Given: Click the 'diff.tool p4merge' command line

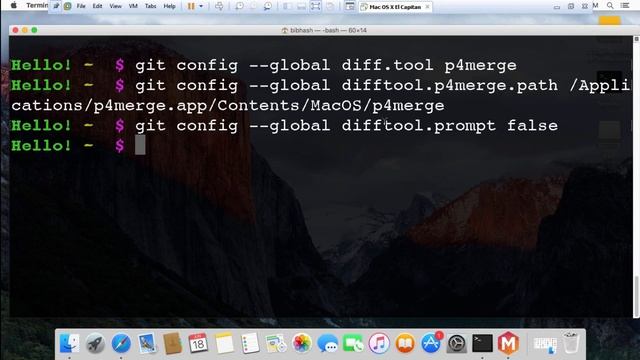Looking at the screenshot, I should click(x=325, y=65).
